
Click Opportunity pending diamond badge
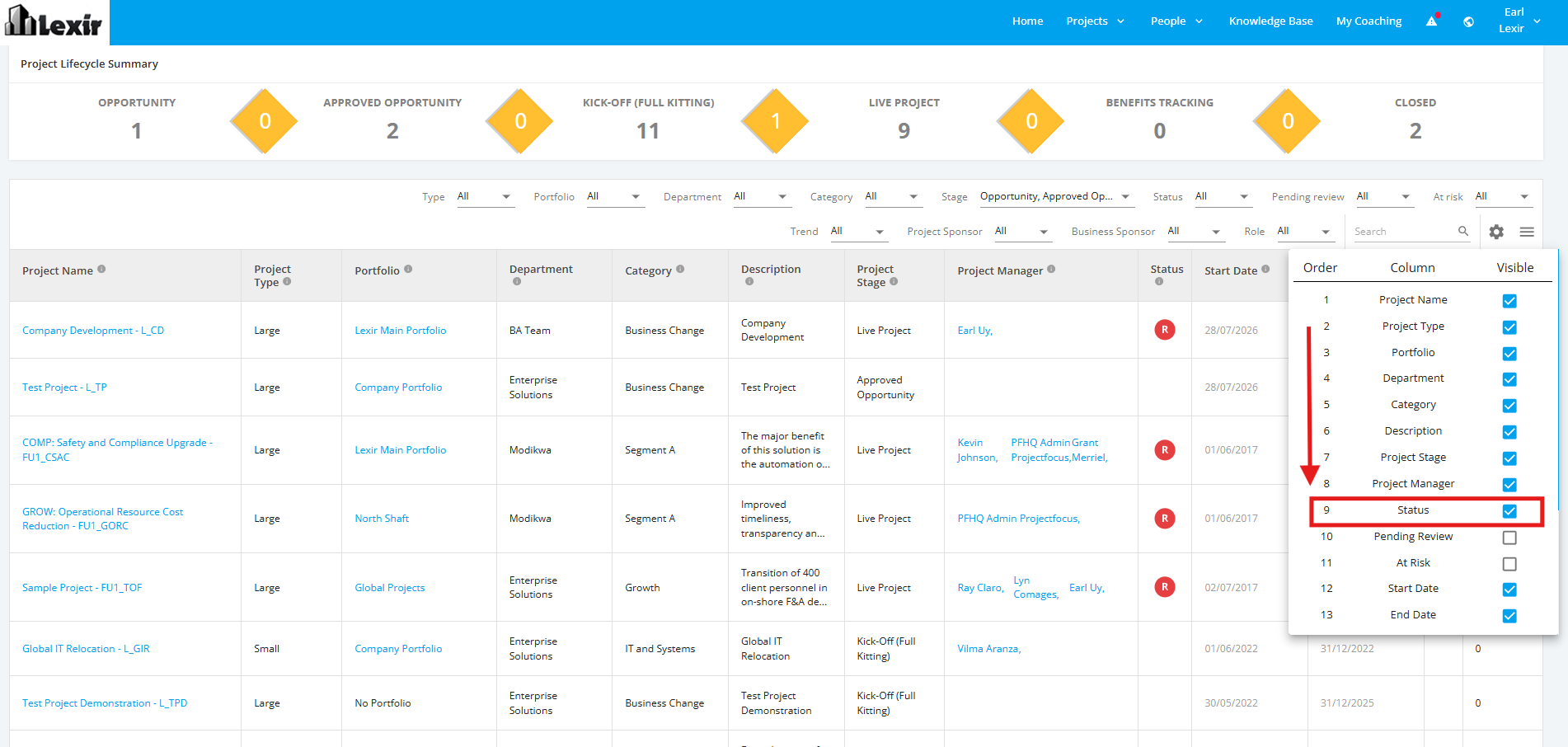coord(265,121)
